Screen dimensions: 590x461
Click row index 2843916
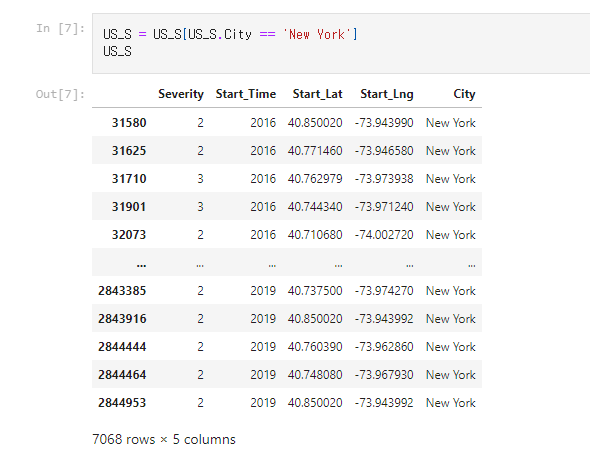(x=122, y=319)
